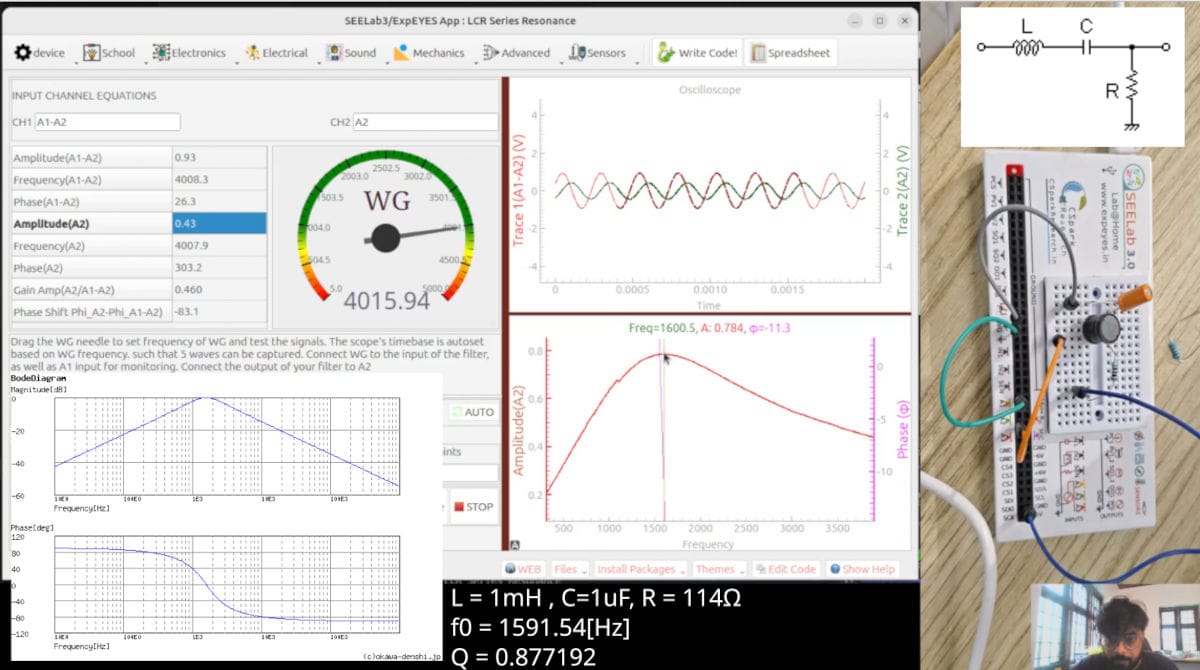Viewport: 1200px width, 670px height.
Task: Open the Mechanics menu
Action: point(427,53)
